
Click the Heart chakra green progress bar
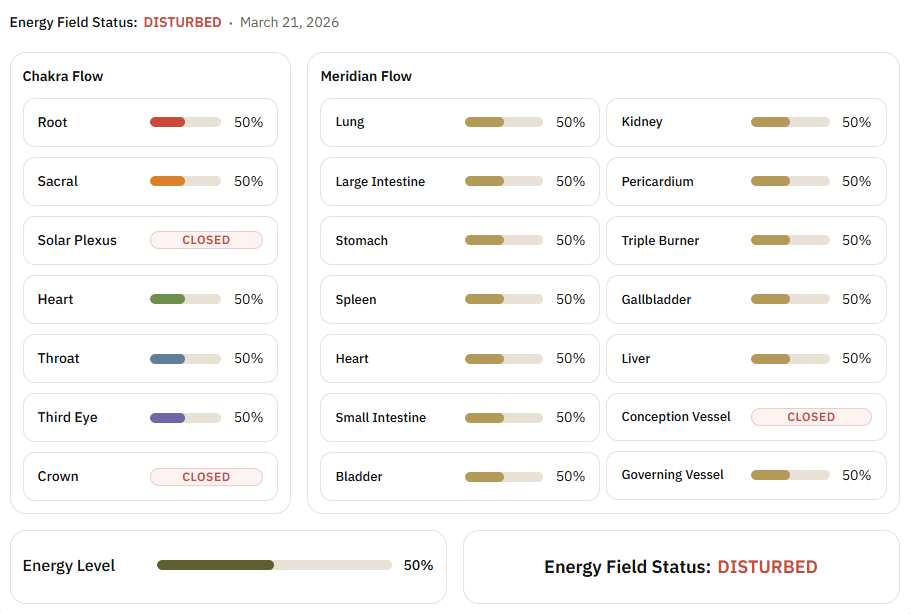185,299
